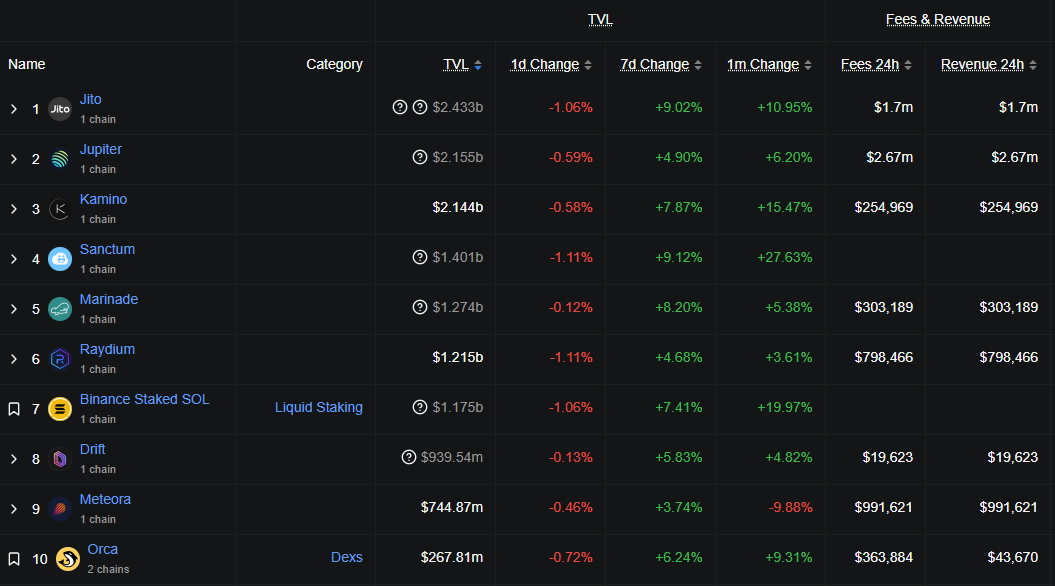Click the Jupiter protocol logo icon
This screenshot has height=586, width=1055.
click(x=60, y=159)
